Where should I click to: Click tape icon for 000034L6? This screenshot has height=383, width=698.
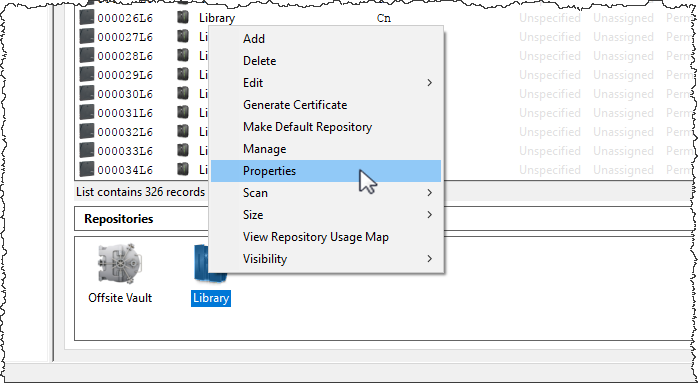pos(87,170)
